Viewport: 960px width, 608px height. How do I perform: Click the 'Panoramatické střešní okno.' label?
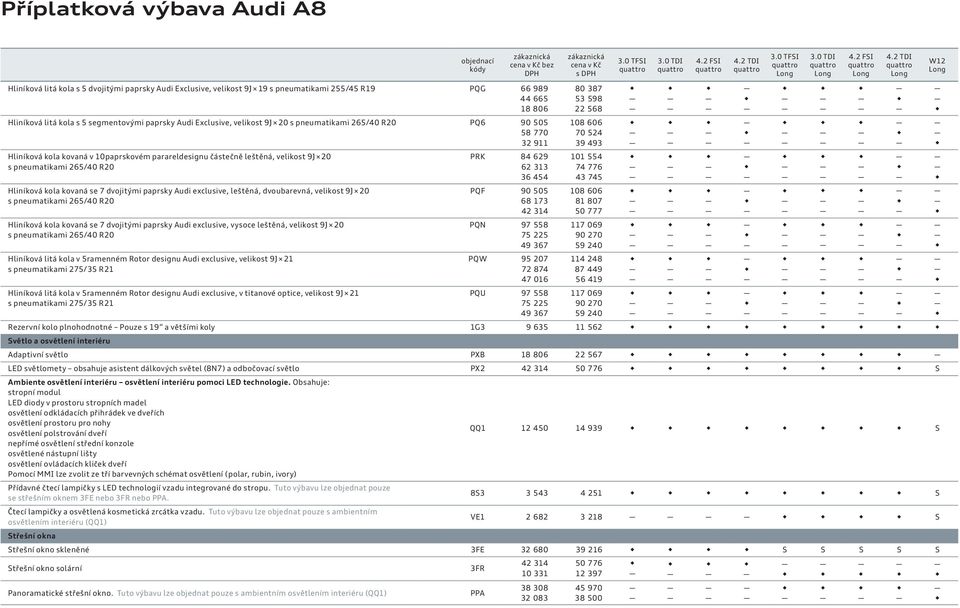61,593
